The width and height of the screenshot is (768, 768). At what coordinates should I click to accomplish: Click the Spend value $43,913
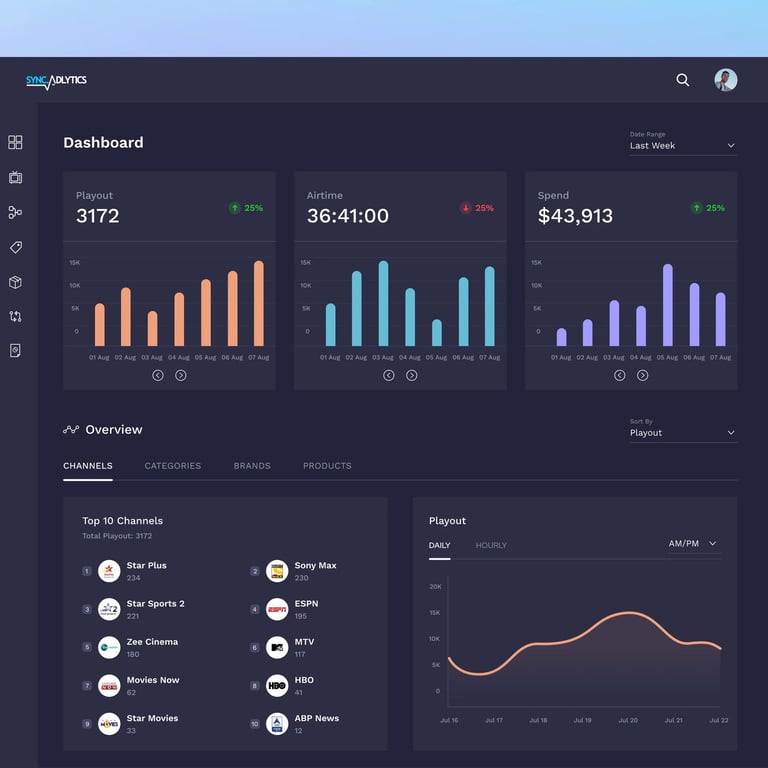click(x=575, y=216)
